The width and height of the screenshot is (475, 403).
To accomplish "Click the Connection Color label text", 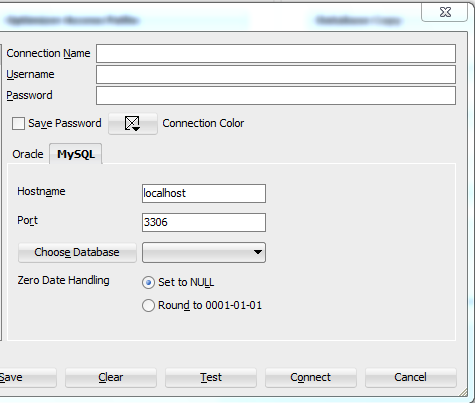I will 203,123.
